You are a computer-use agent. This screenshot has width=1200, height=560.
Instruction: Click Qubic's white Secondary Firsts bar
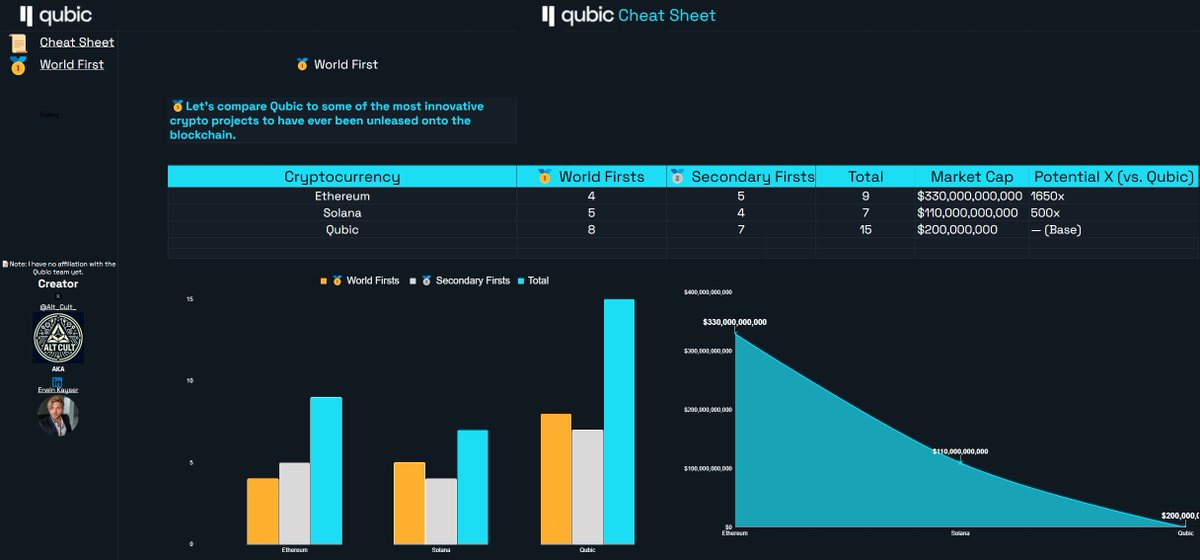click(587, 487)
